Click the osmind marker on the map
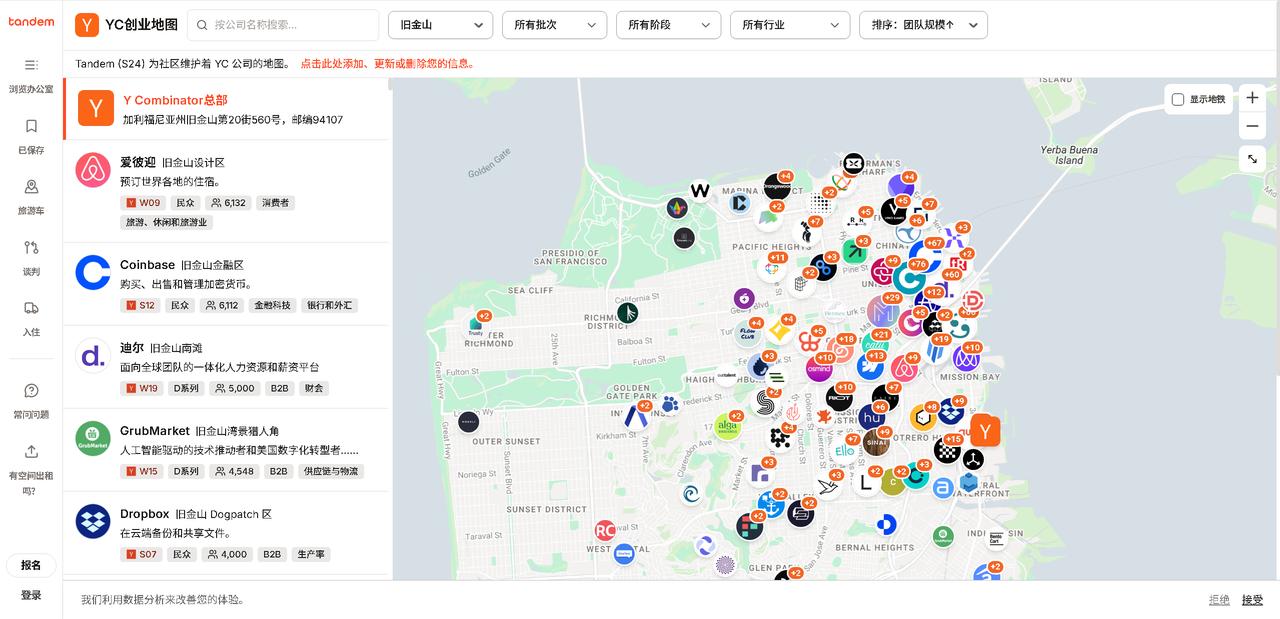1280x619 pixels. pyautogui.click(x=819, y=368)
